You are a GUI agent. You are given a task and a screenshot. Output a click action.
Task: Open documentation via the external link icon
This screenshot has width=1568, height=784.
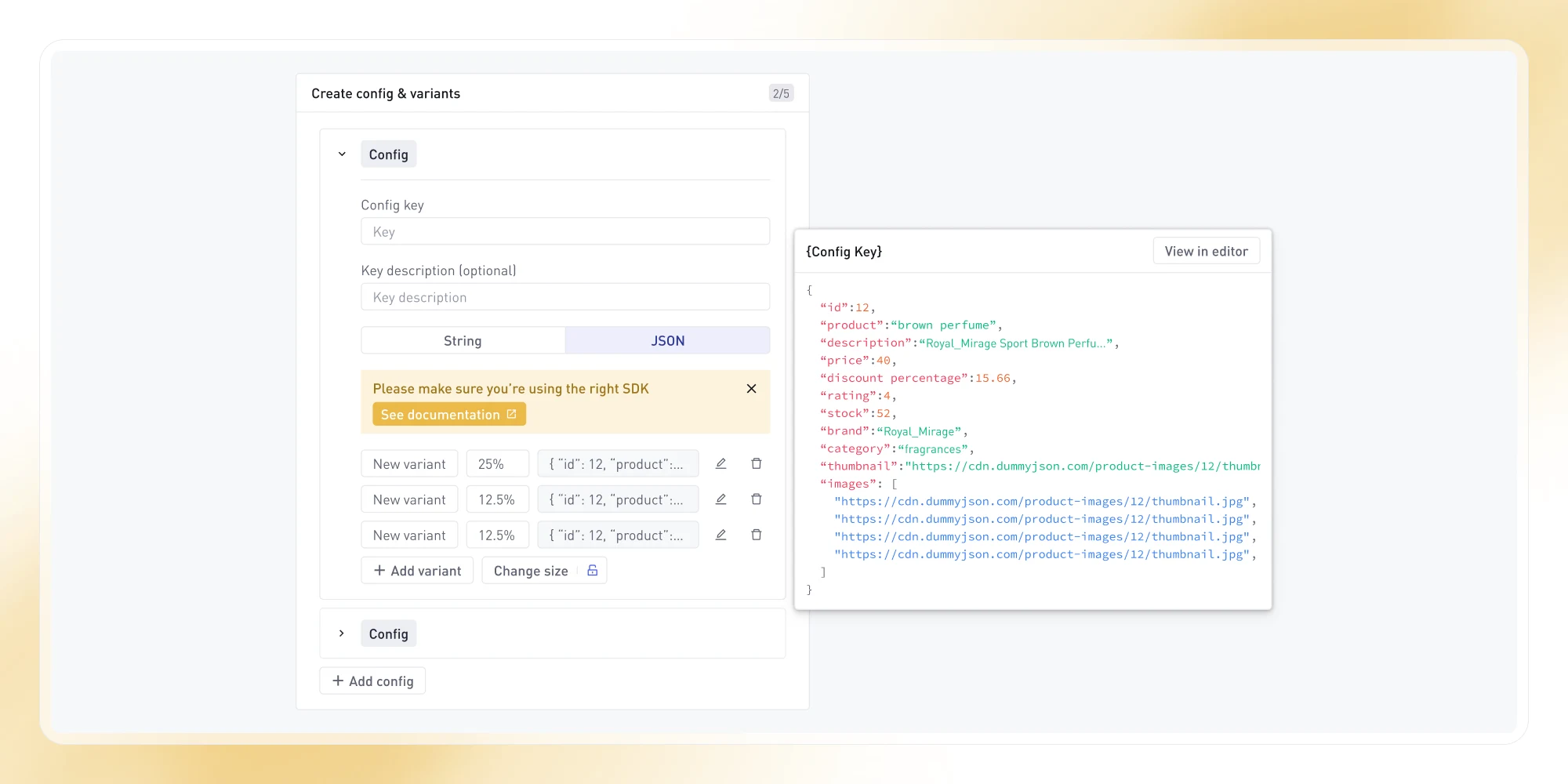coord(513,414)
